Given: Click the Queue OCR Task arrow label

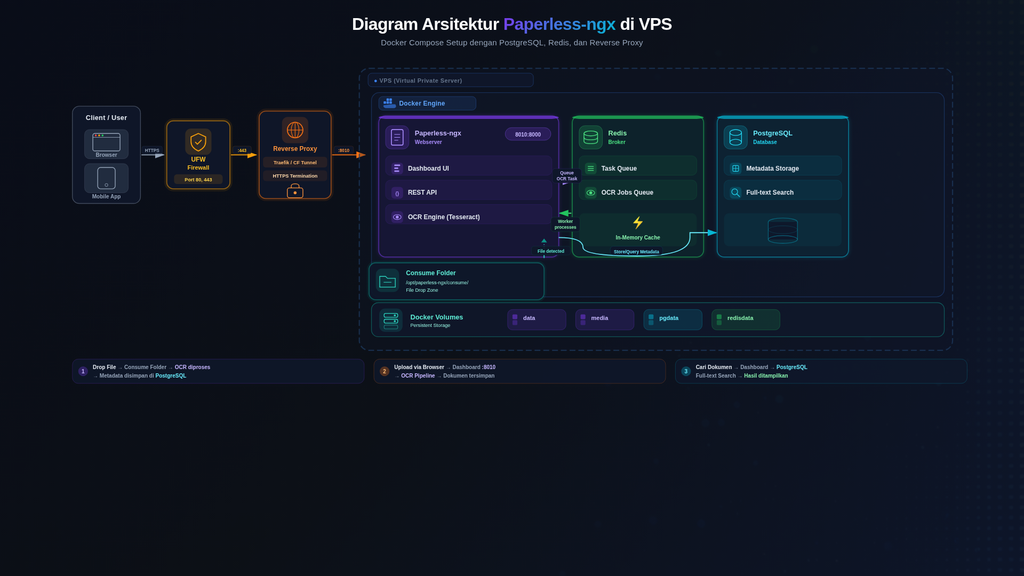Looking at the screenshot, I should point(567,176).
